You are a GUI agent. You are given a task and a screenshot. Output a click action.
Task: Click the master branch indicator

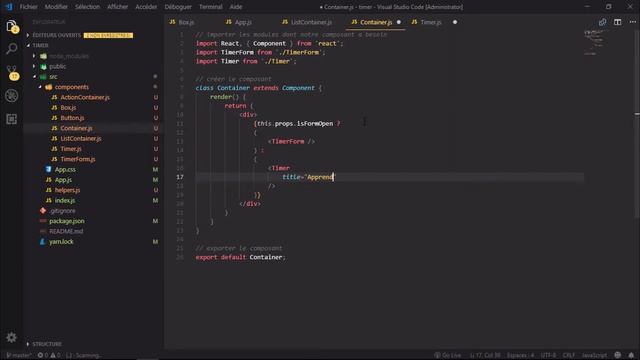(18, 355)
